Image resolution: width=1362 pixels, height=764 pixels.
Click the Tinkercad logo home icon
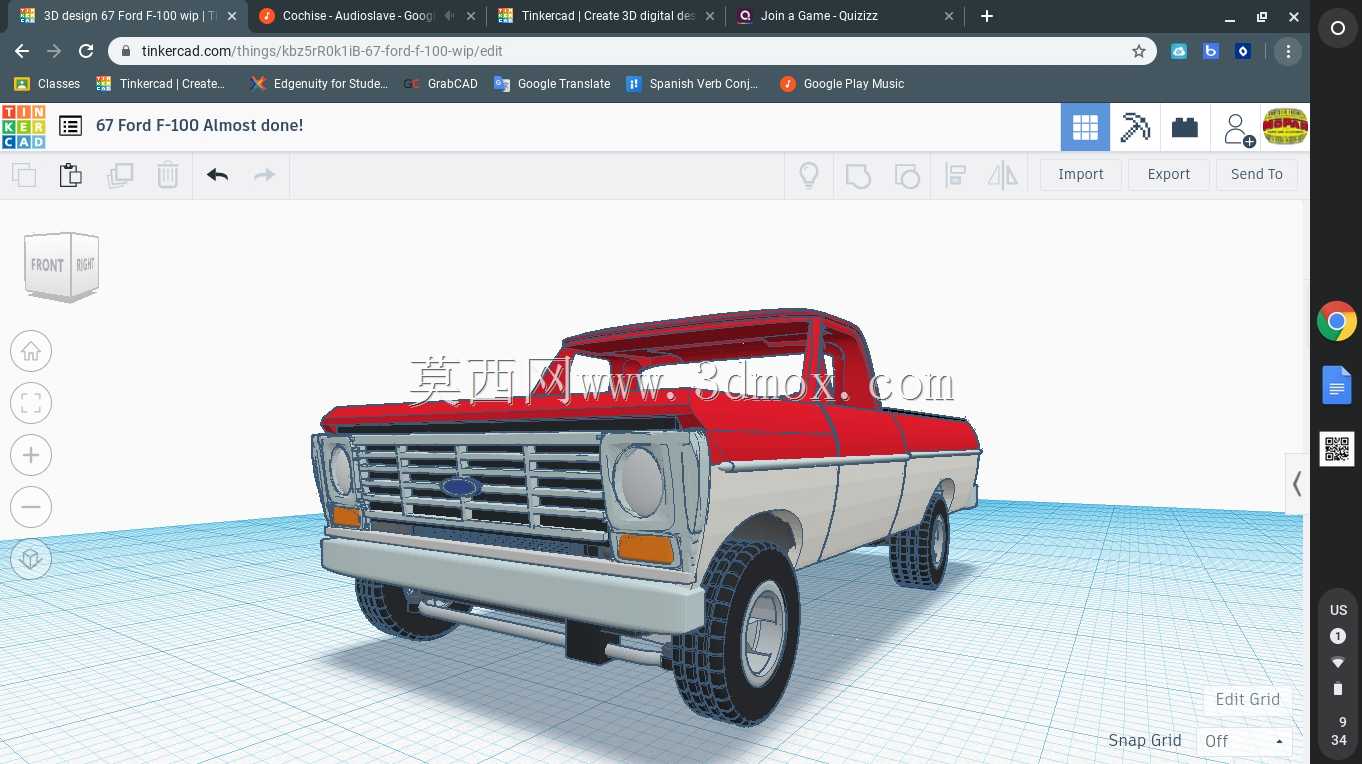click(x=23, y=126)
